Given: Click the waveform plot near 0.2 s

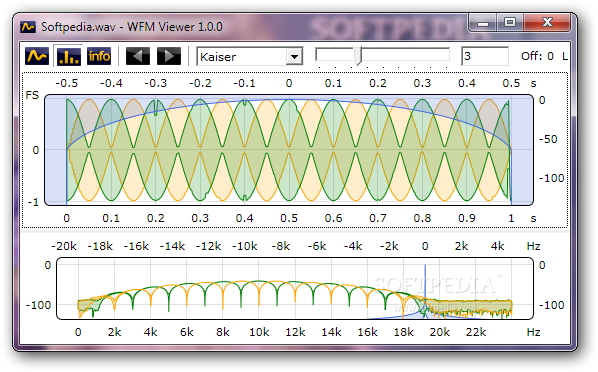Looking at the screenshot, I should click(156, 150).
